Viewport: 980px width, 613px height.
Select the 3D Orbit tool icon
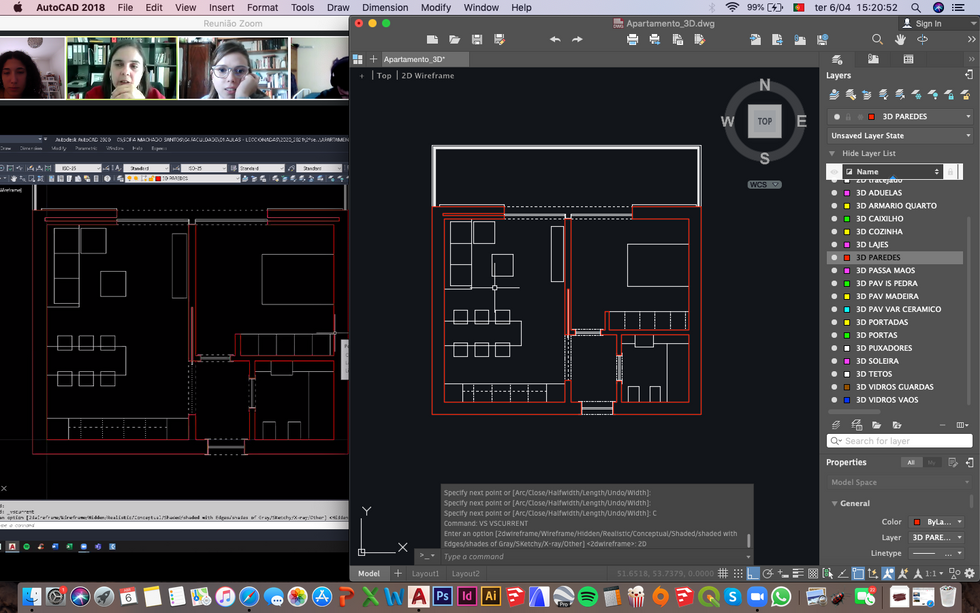click(922, 39)
